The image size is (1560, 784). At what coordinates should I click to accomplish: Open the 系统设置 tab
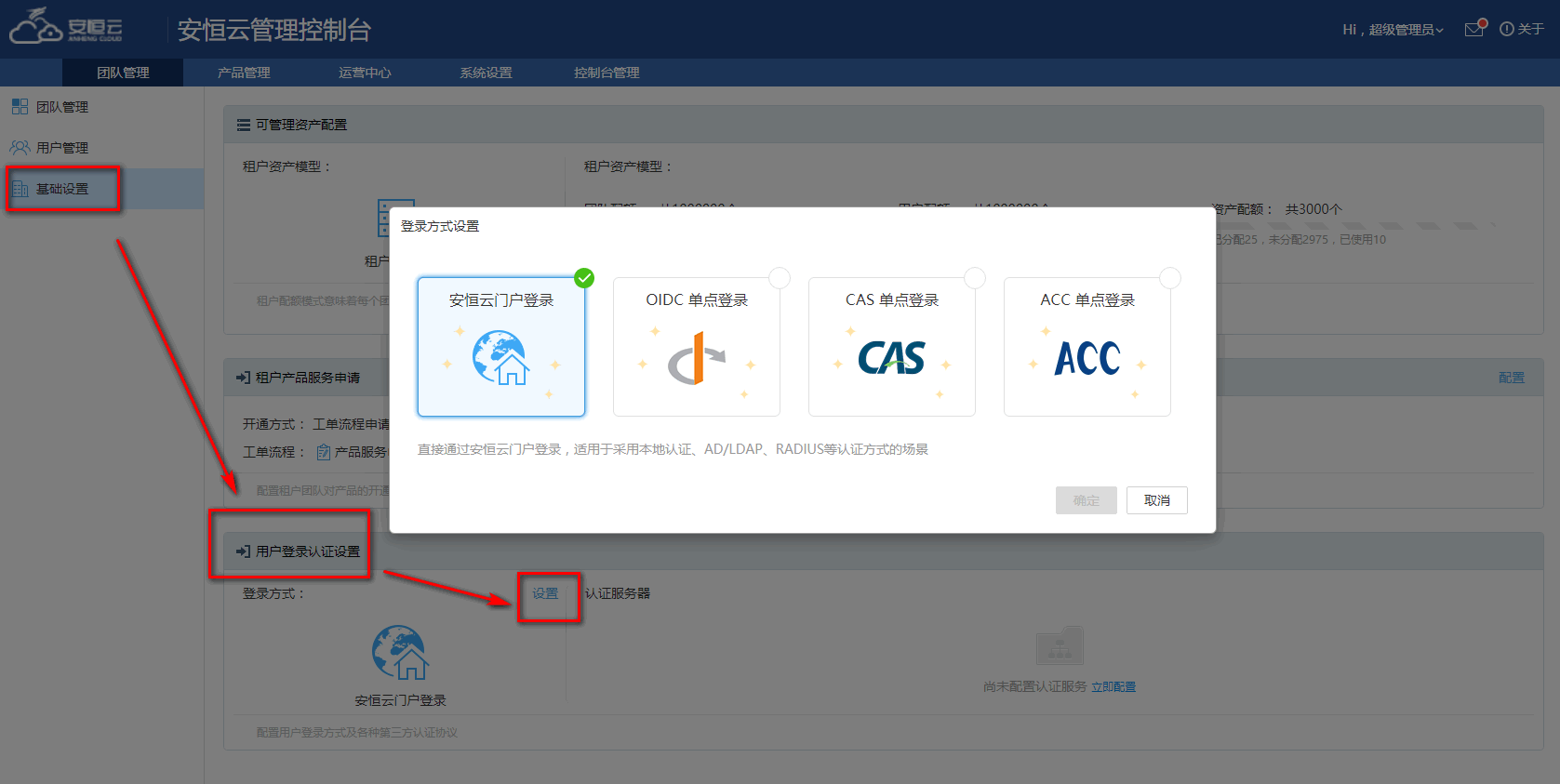pos(486,73)
